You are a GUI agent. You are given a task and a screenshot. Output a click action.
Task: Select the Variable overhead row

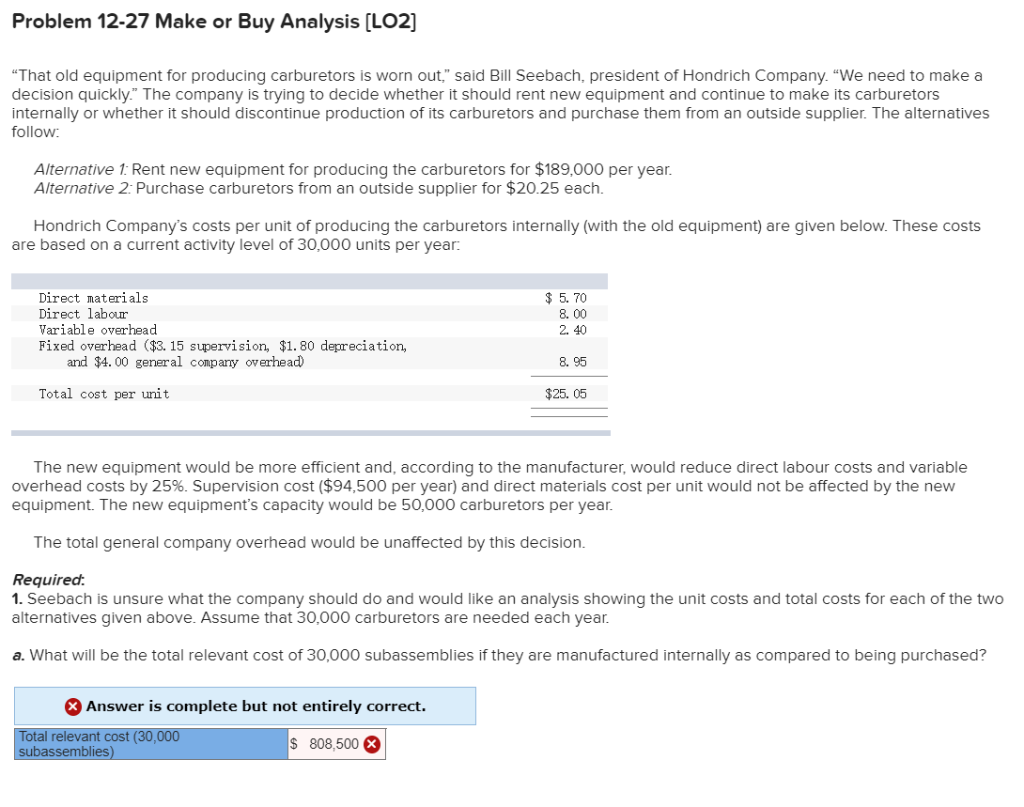(98, 329)
